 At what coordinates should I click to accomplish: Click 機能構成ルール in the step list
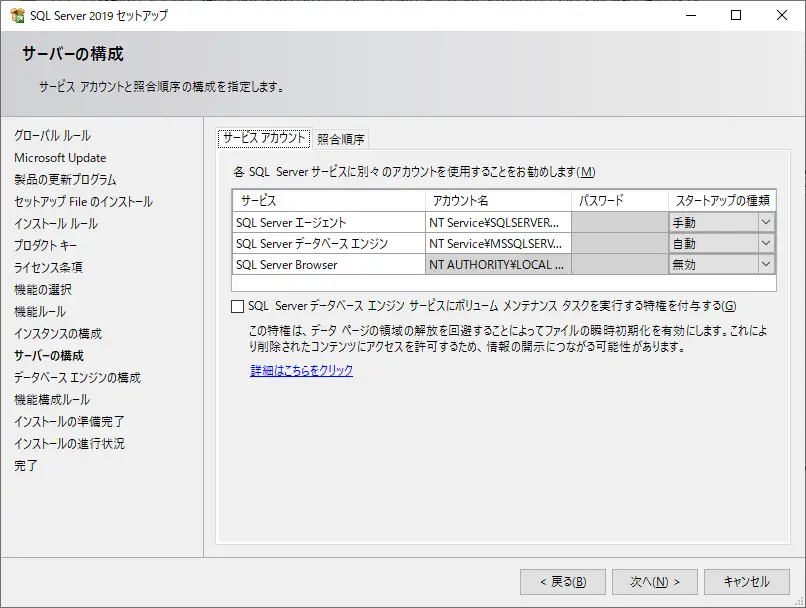52,400
